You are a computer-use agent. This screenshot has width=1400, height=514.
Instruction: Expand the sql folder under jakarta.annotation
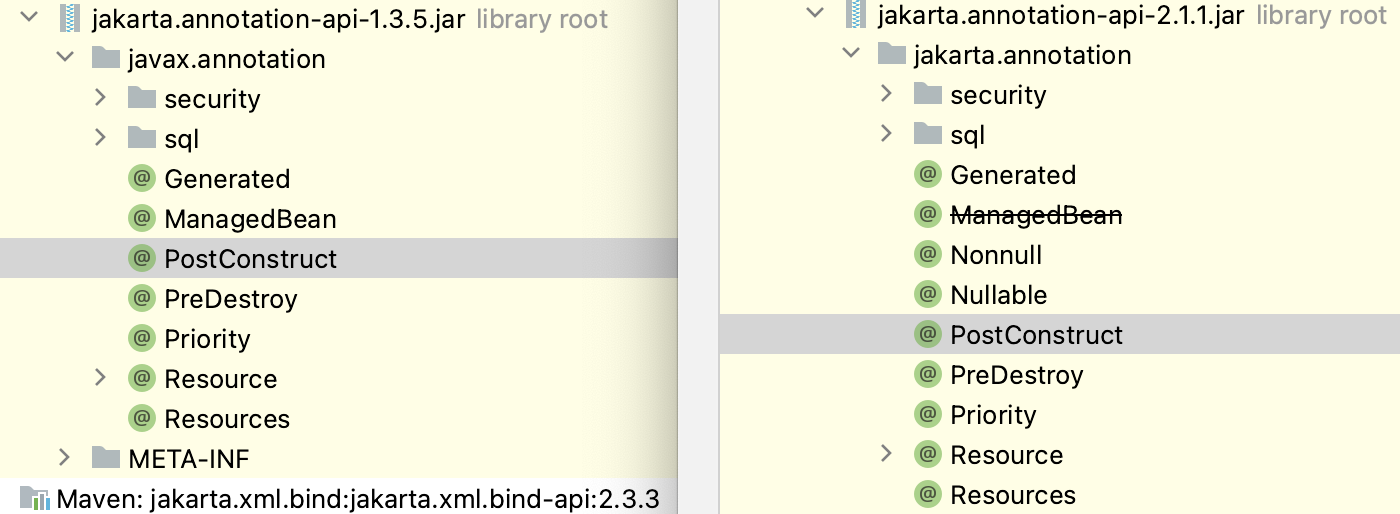886,134
